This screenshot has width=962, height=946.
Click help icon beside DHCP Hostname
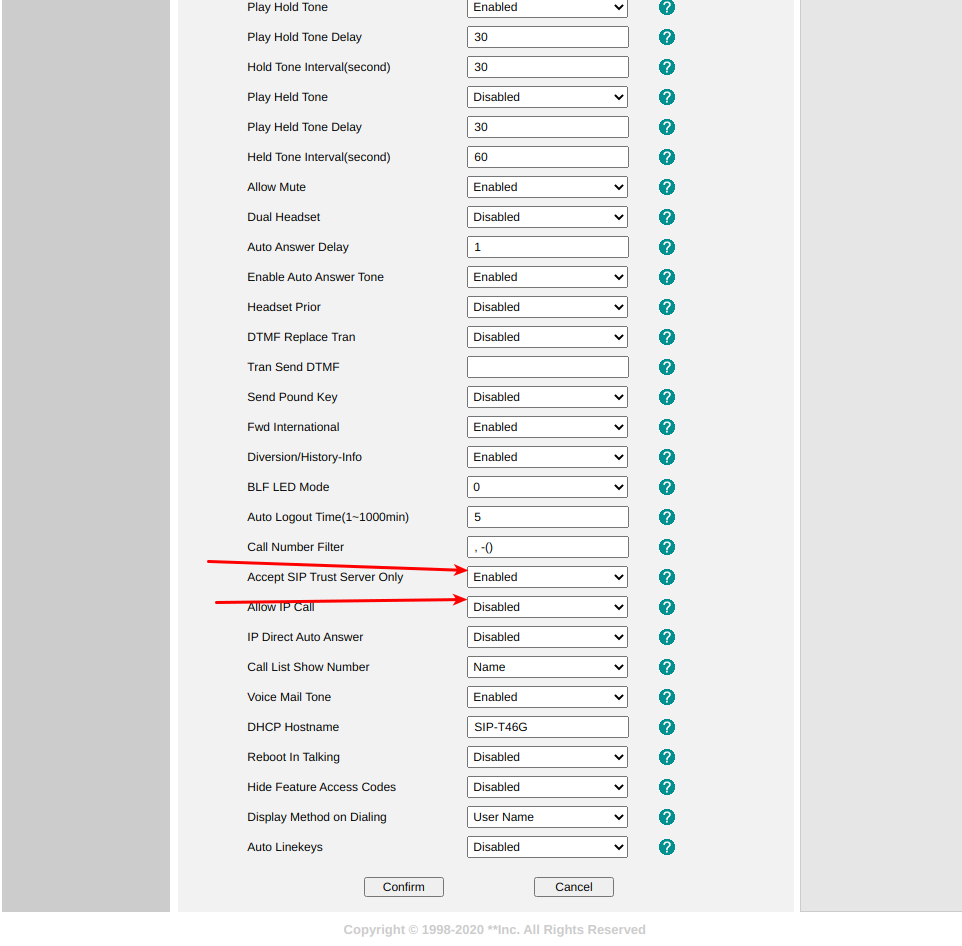pyautogui.click(x=667, y=727)
